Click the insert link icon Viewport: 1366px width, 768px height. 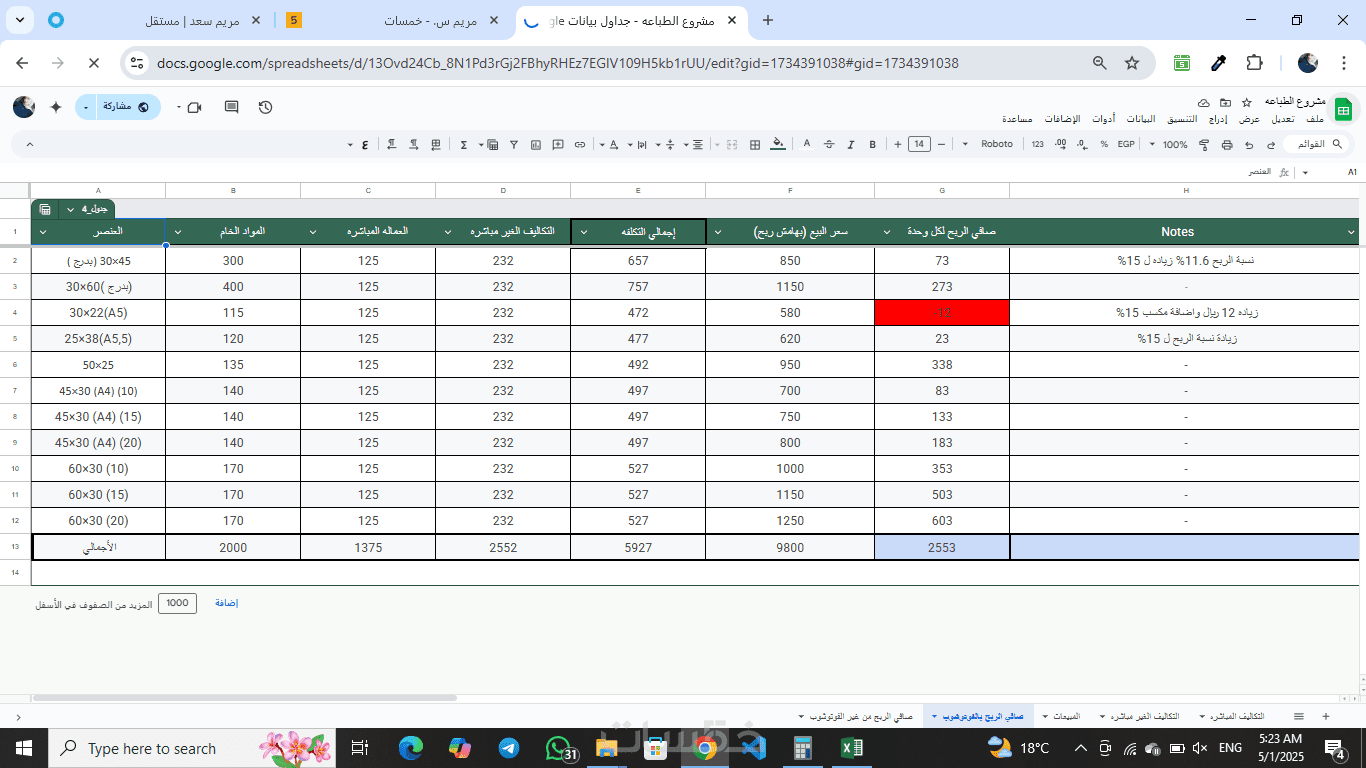pyautogui.click(x=580, y=145)
